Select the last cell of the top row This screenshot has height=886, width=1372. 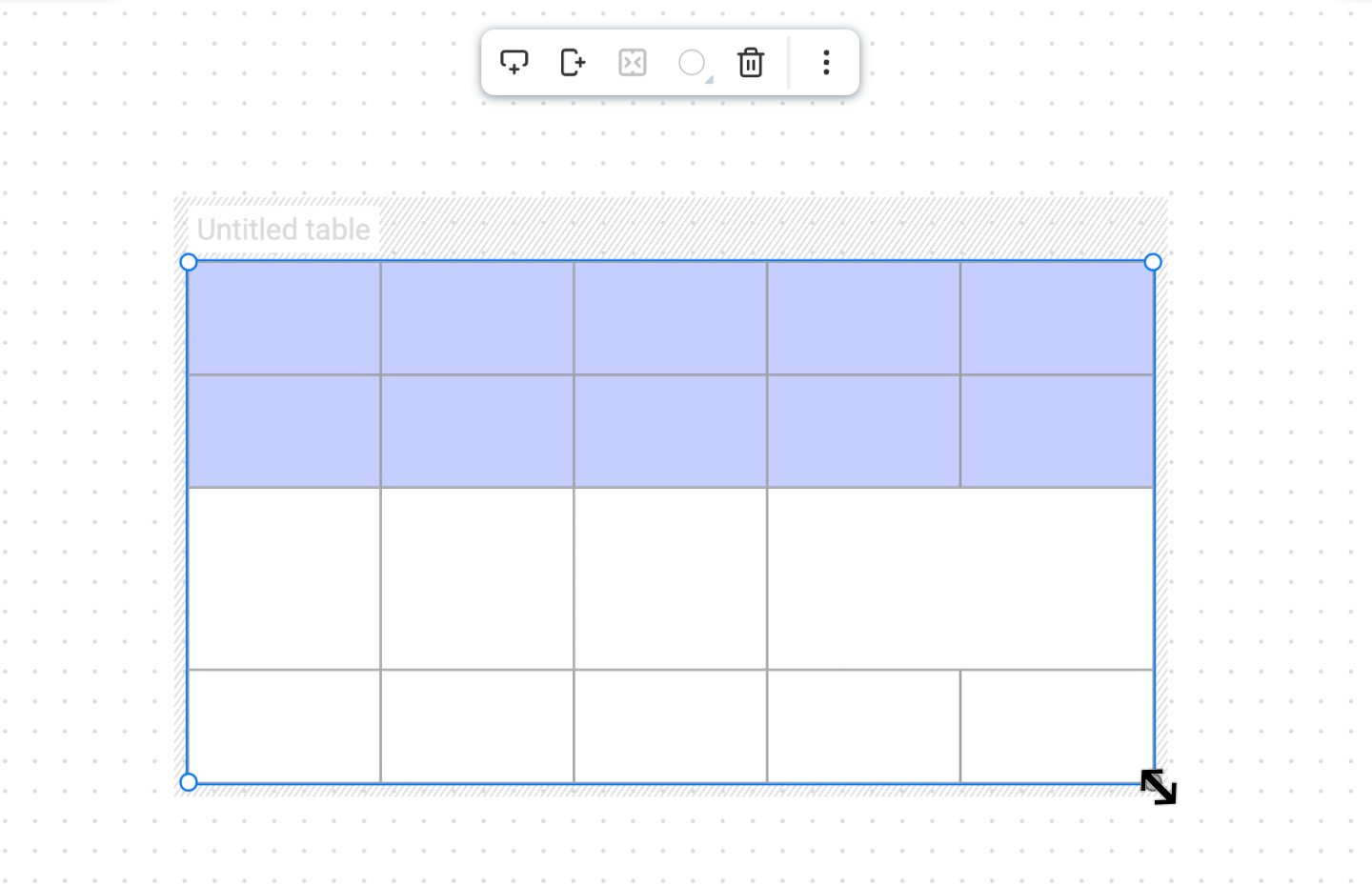coord(1057,318)
